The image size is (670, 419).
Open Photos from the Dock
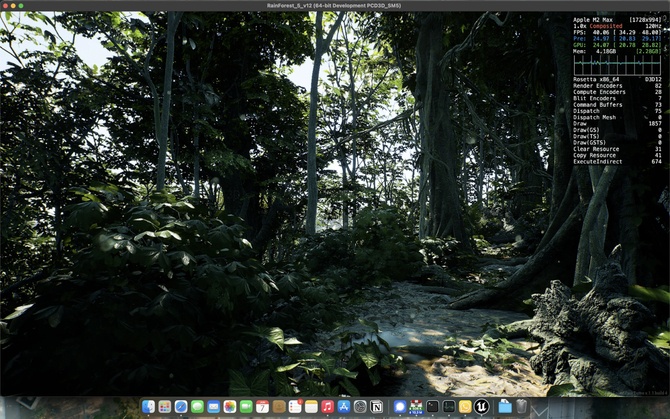click(x=229, y=407)
